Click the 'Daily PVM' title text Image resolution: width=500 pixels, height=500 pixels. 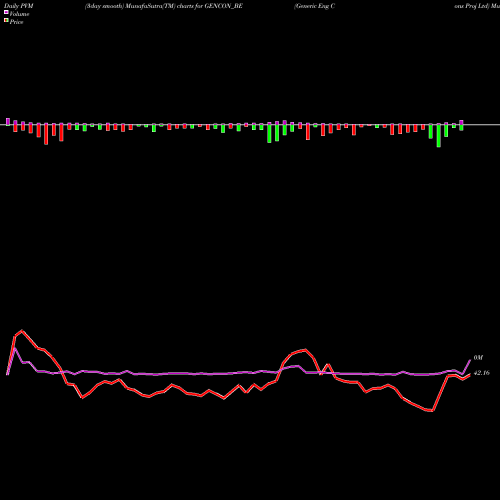19,6
